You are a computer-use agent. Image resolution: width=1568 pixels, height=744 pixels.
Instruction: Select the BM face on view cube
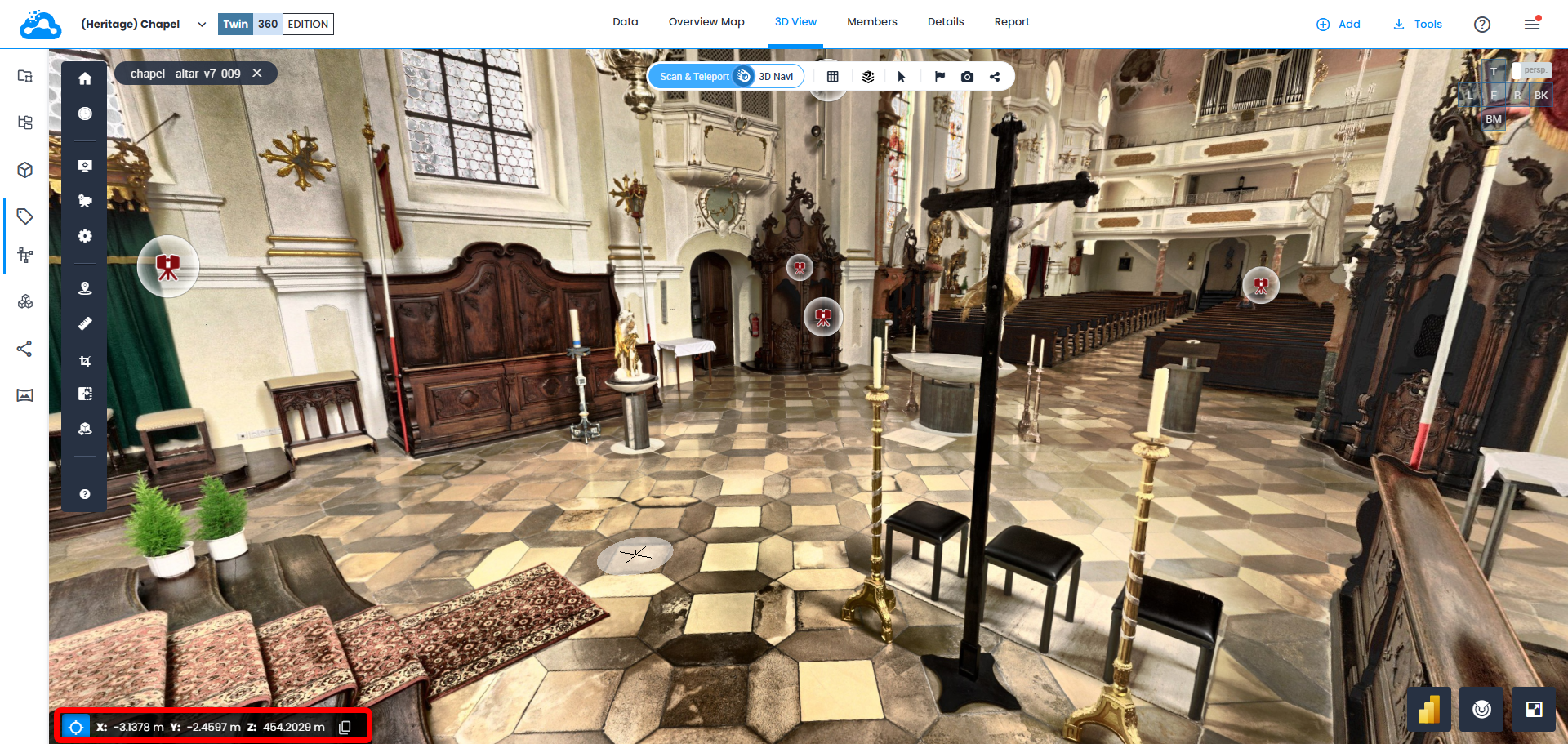tap(1494, 119)
